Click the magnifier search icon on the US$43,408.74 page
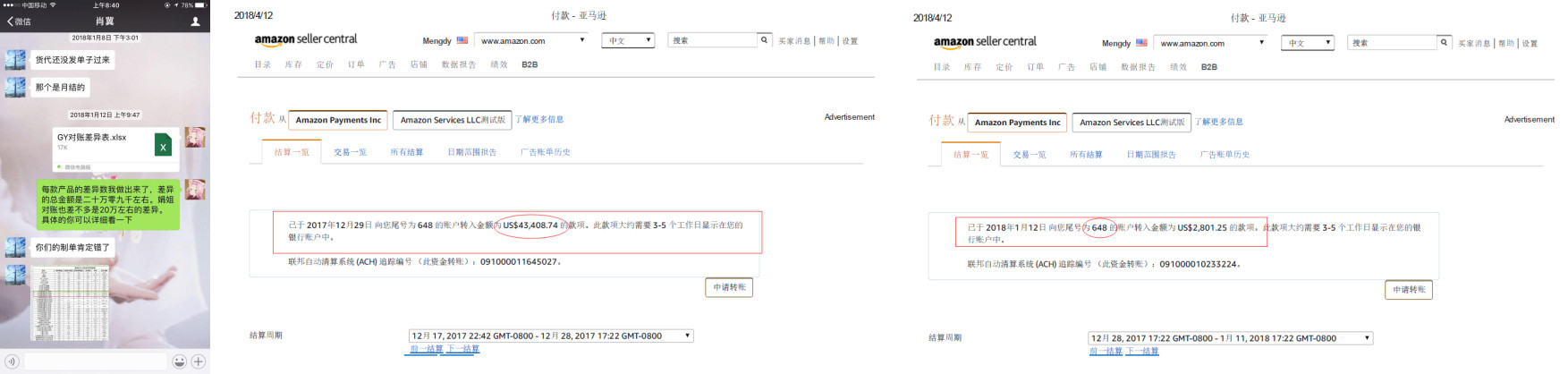Image resolution: width=1568 pixels, height=374 pixels. click(x=764, y=40)
